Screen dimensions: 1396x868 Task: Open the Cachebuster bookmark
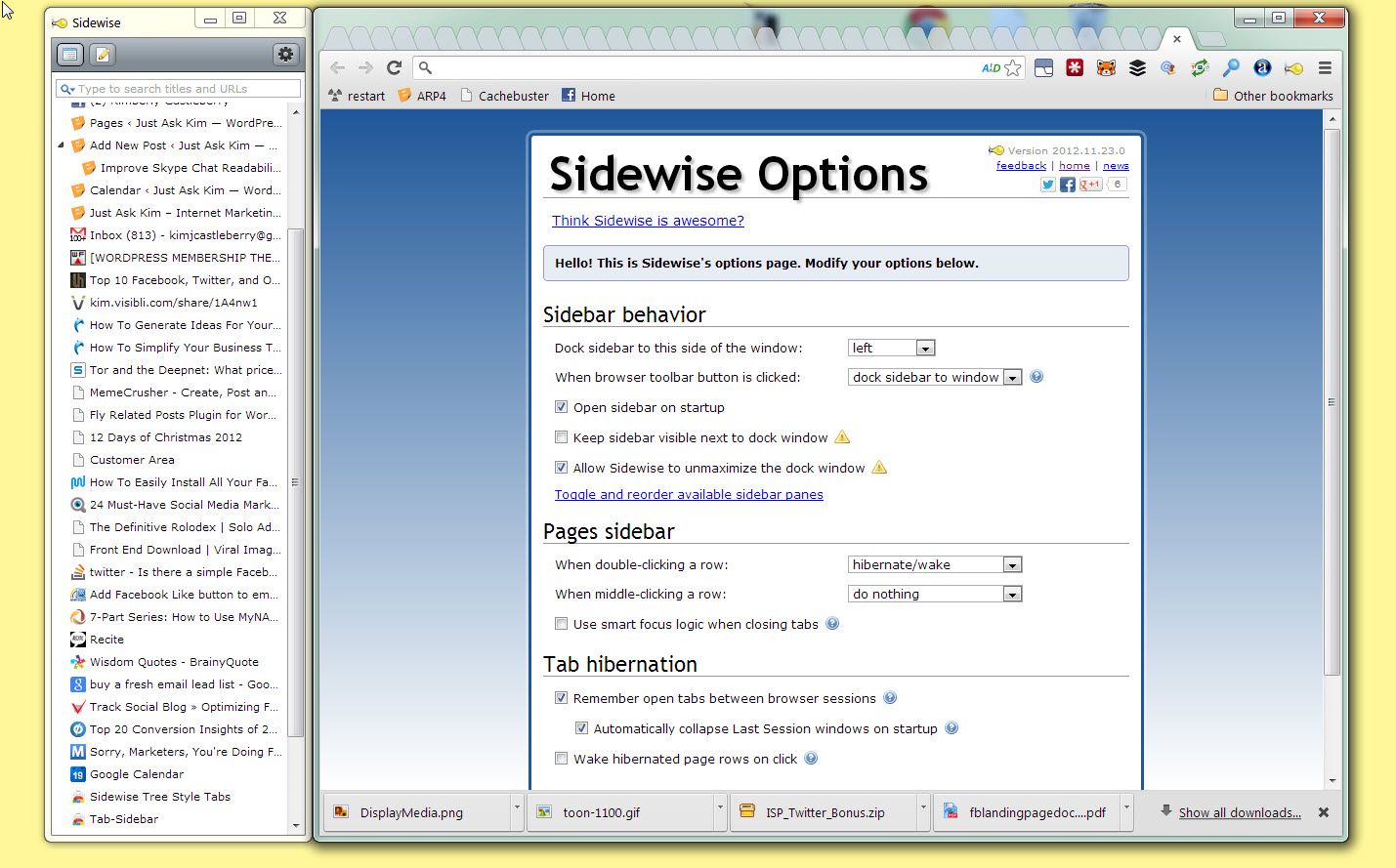tap(504, 96)
